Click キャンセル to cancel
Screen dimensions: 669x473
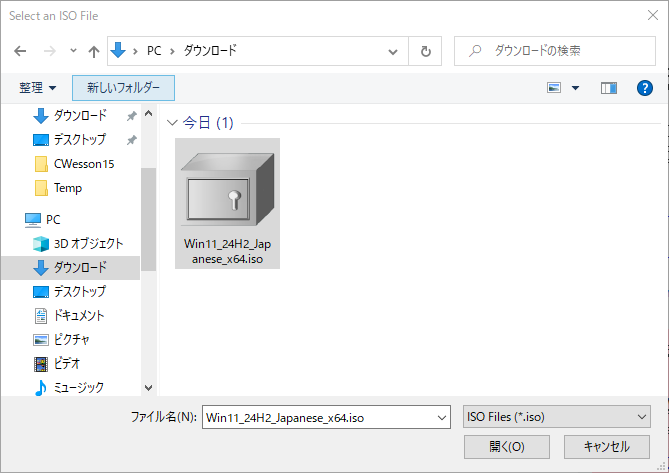click(x=607, y=447)
